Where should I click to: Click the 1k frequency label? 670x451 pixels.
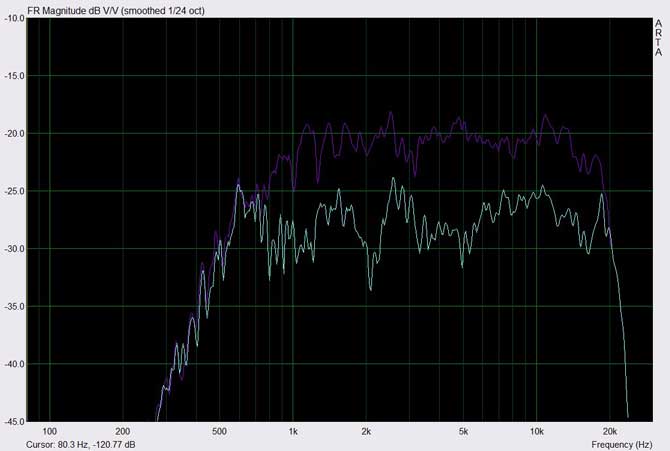pos(293,432)
